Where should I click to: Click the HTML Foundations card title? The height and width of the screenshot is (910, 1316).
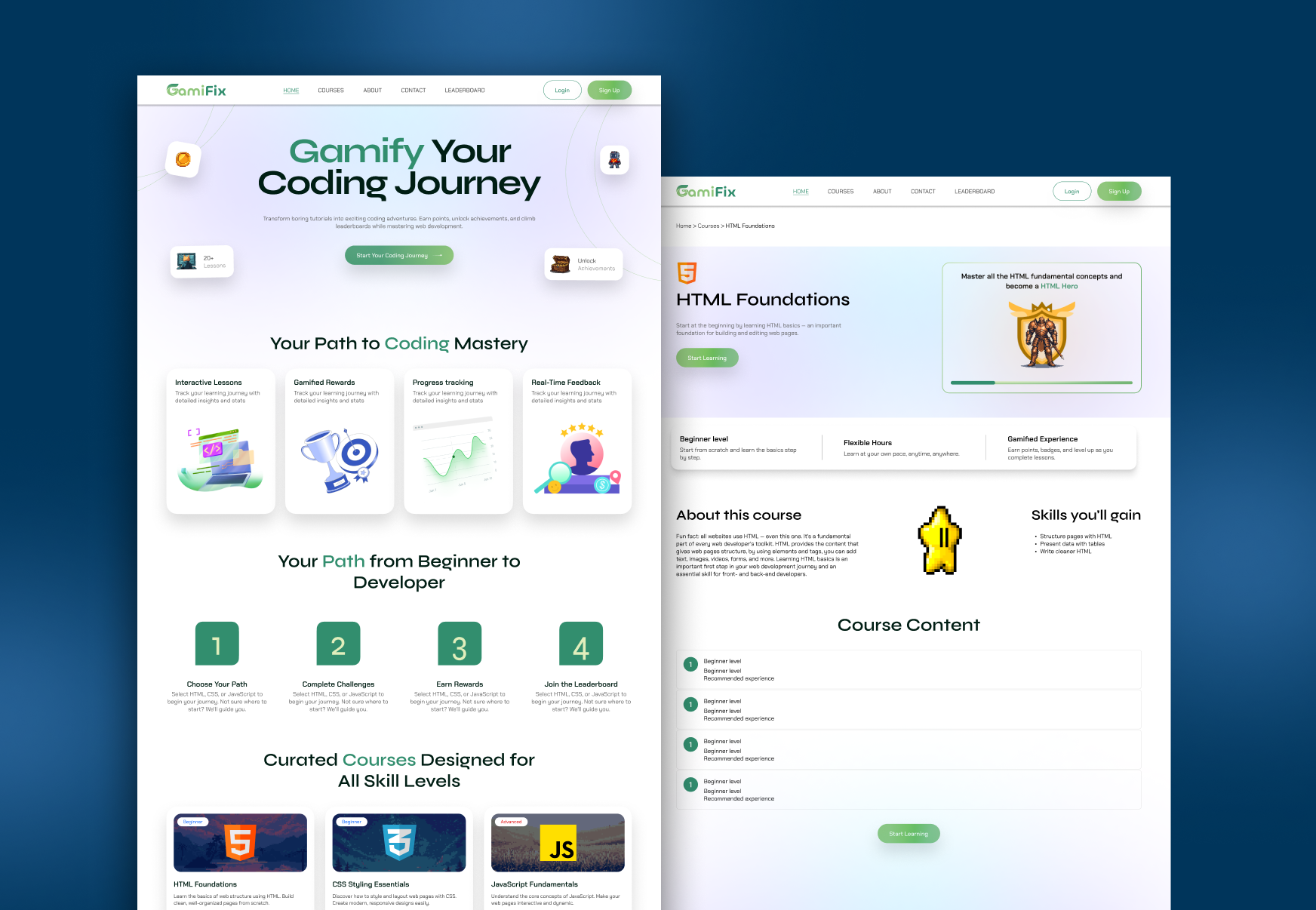coord(205,884)
